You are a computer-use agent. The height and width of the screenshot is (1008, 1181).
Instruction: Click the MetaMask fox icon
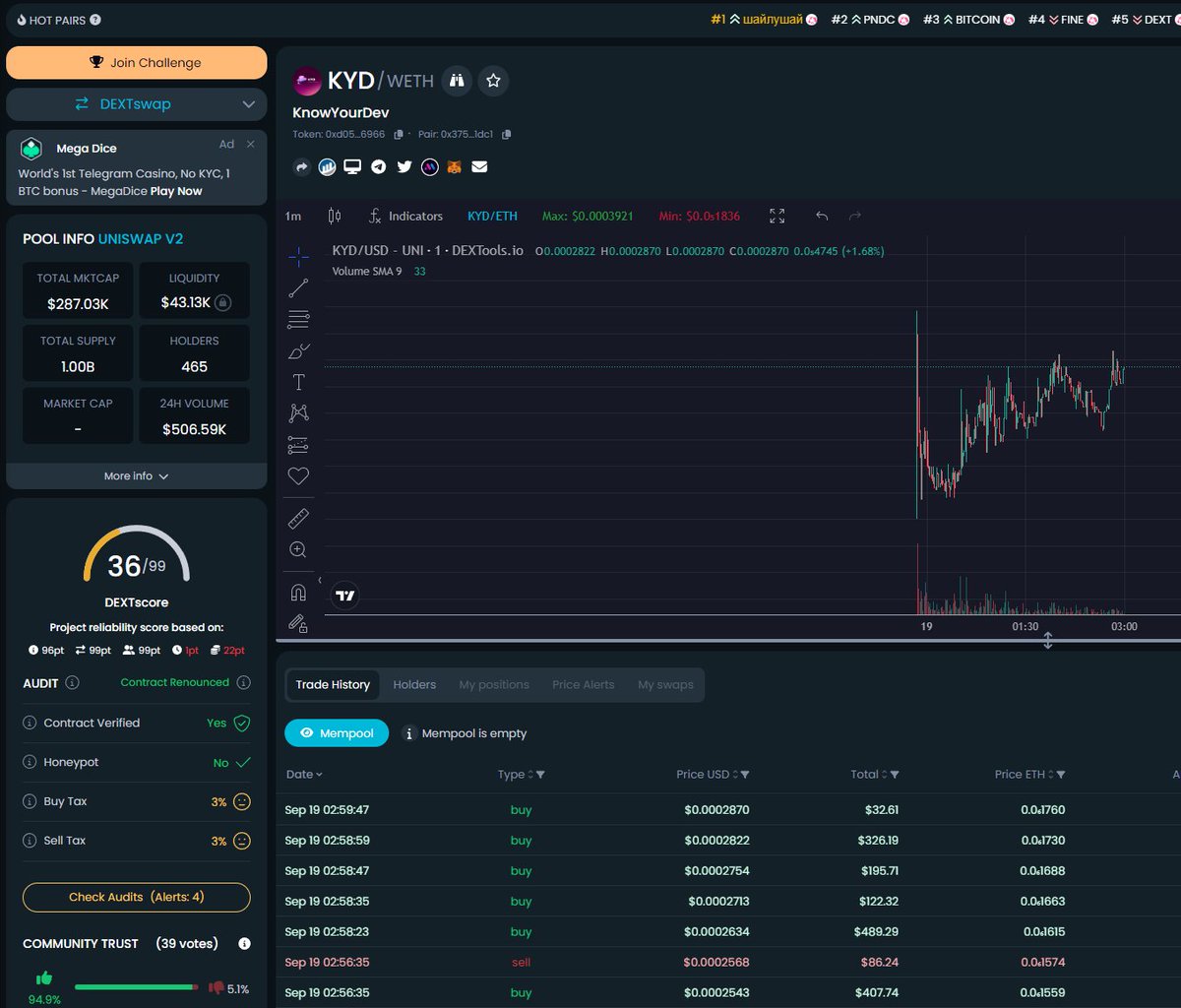tap(454, 167)
